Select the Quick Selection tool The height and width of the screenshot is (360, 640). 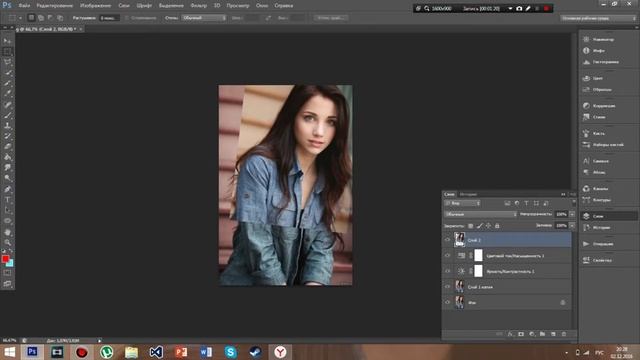pos(7,73)
